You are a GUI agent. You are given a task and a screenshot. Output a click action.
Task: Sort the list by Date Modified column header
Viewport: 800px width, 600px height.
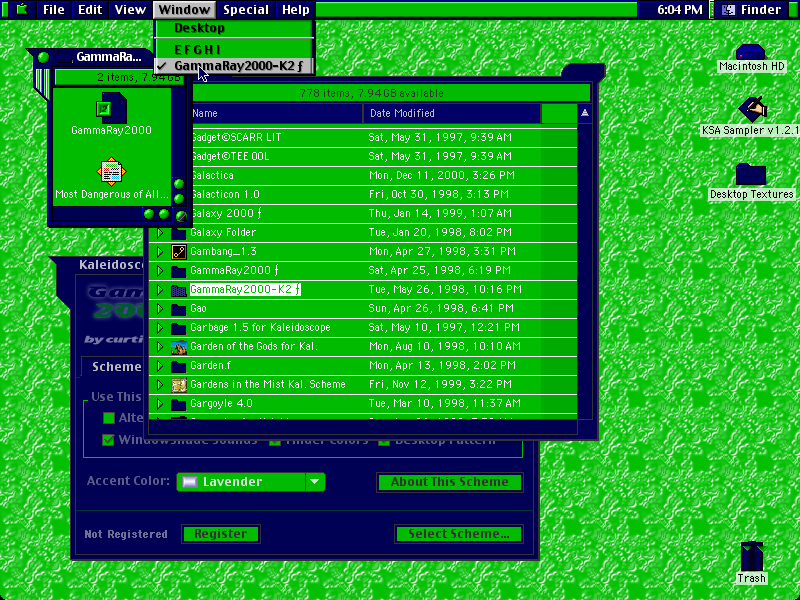[452, 113]
